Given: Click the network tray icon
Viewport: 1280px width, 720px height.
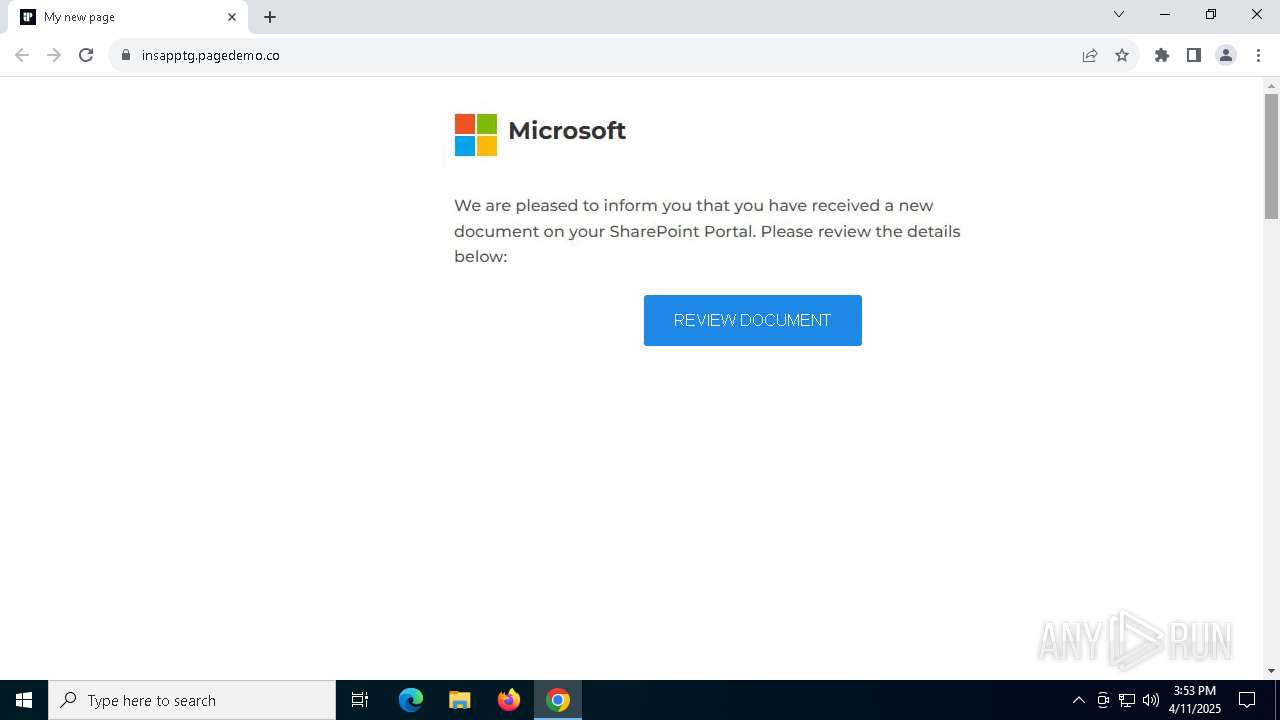Looking at the screenshot, I should pyautogui.click(x=1127, y=700).
